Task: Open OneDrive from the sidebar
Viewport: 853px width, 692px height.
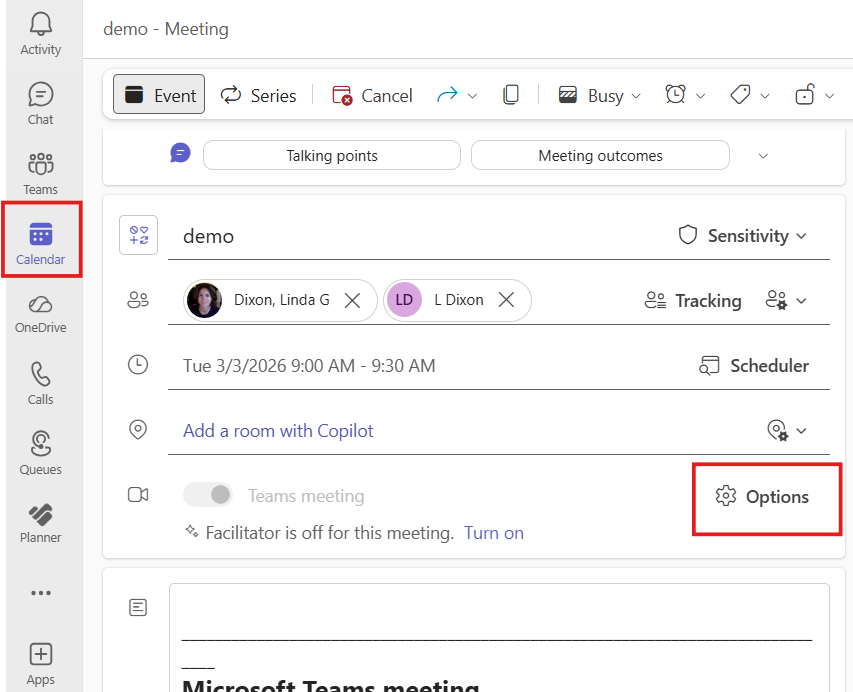Action: pyautogui.click(x=40, y=312)
